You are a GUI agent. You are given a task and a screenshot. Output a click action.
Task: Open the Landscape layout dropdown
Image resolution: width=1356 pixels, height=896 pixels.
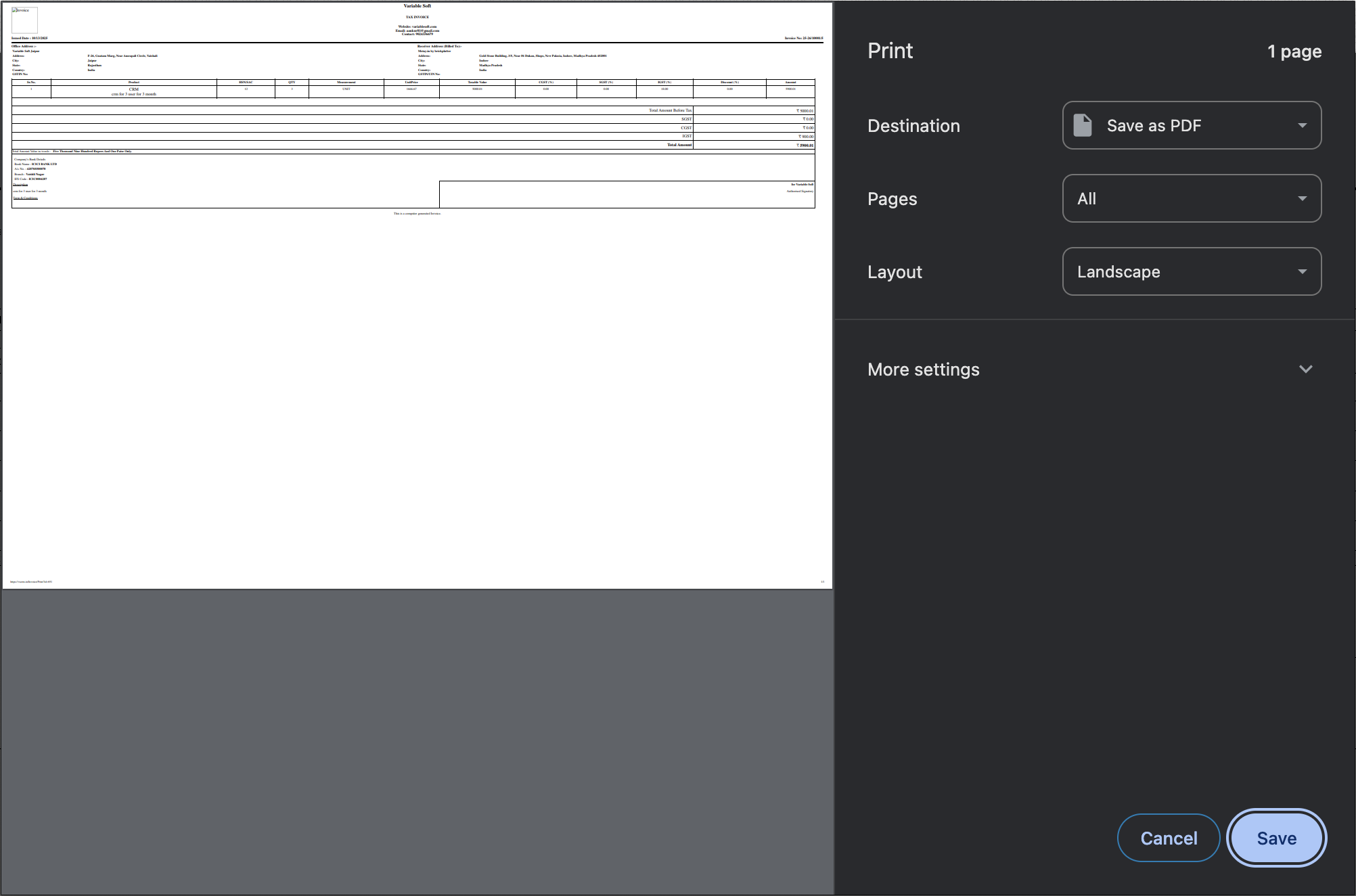[x=1191, y=271]
